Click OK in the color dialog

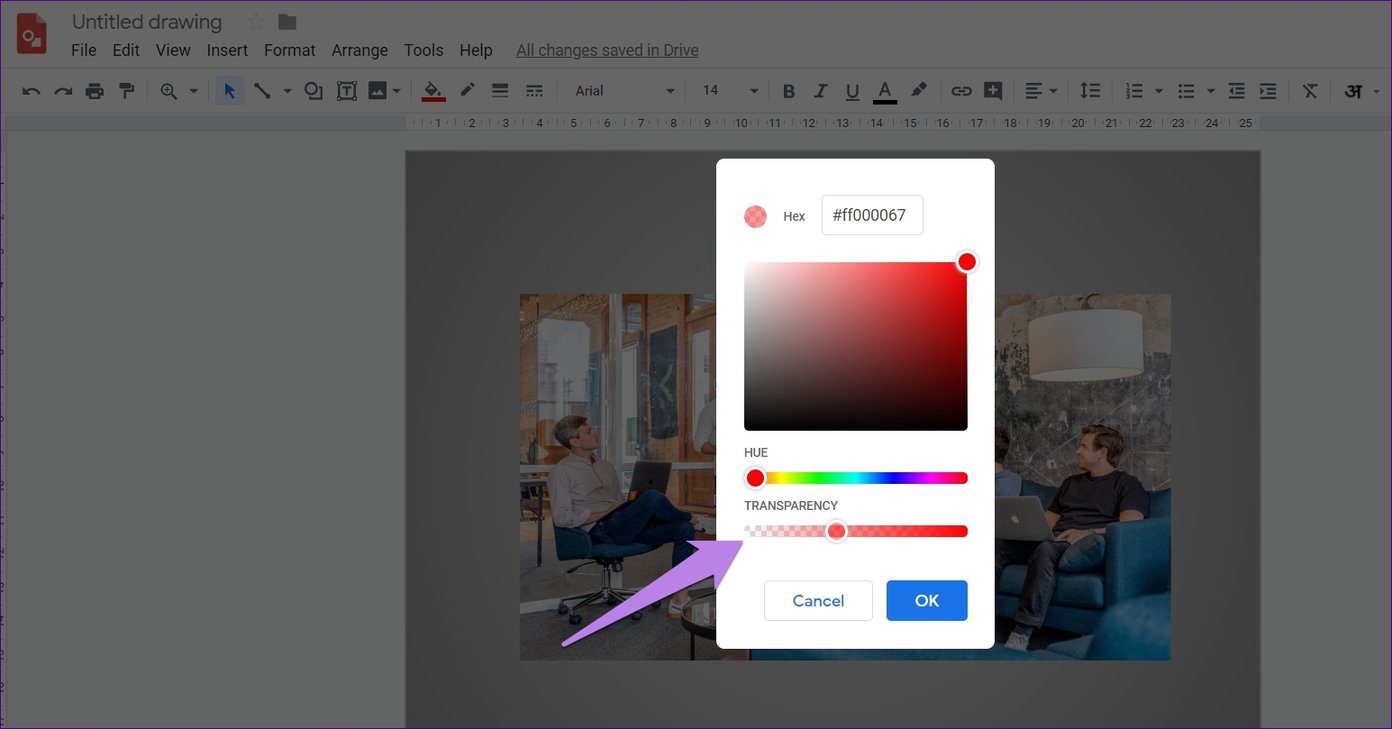[x=927, y=600]
